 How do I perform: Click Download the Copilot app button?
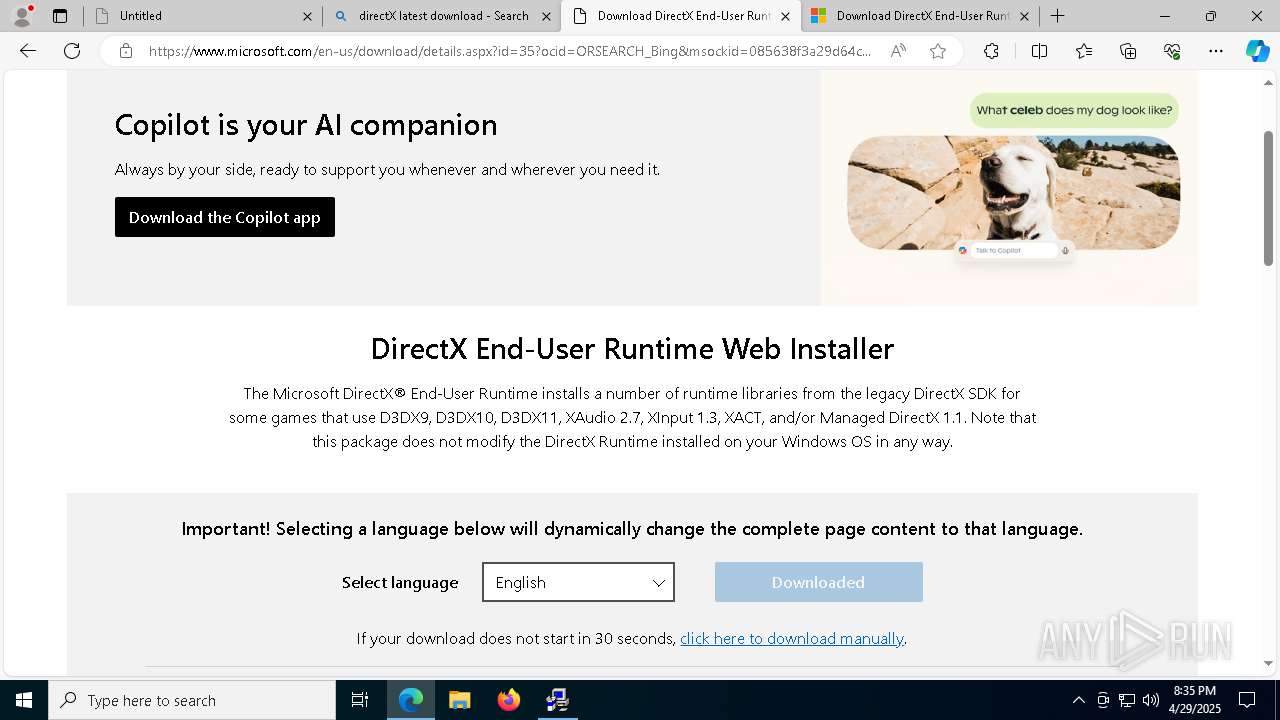click(x=225, y=217)
